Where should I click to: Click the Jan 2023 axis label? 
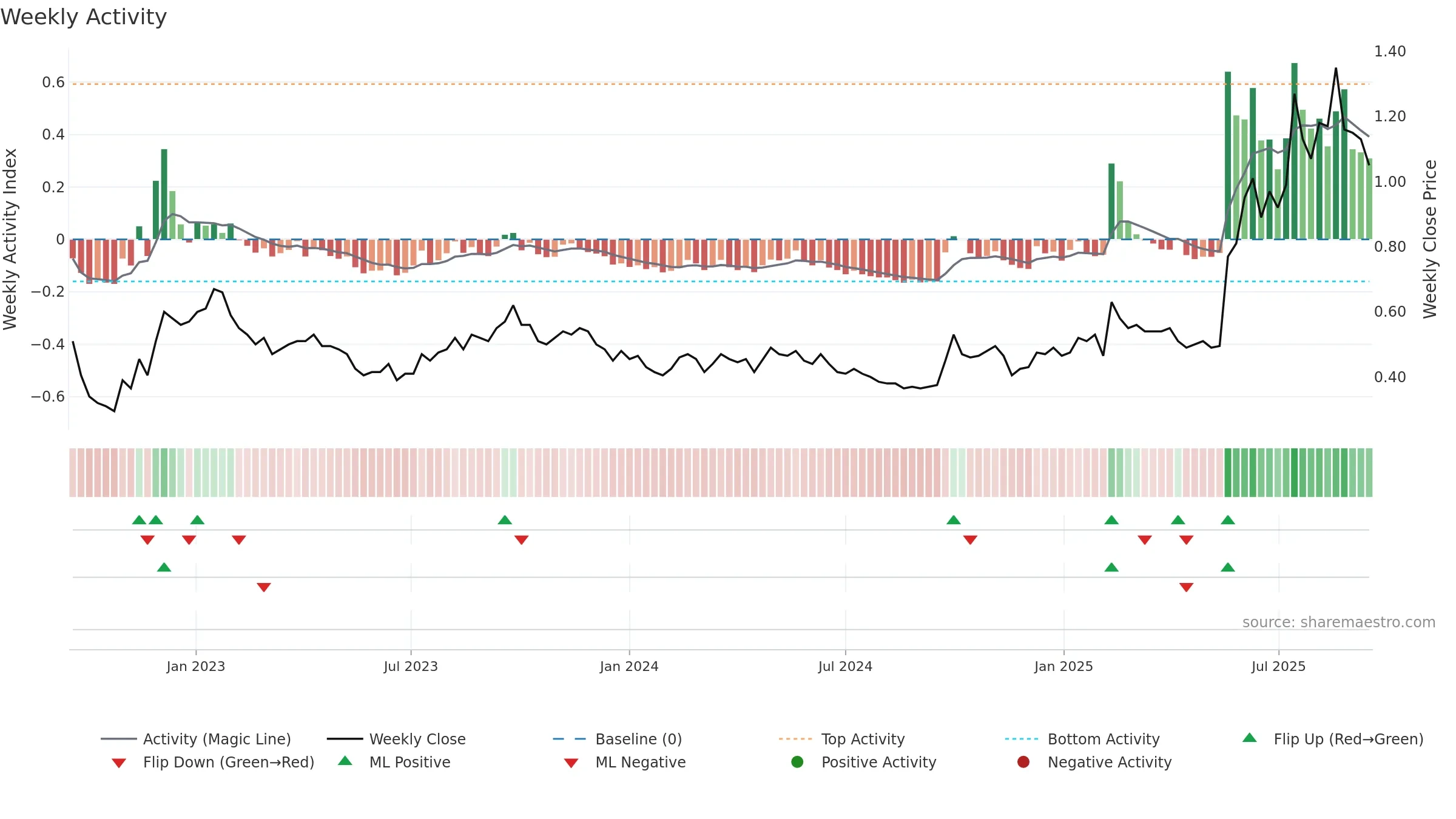pos(196,666)
